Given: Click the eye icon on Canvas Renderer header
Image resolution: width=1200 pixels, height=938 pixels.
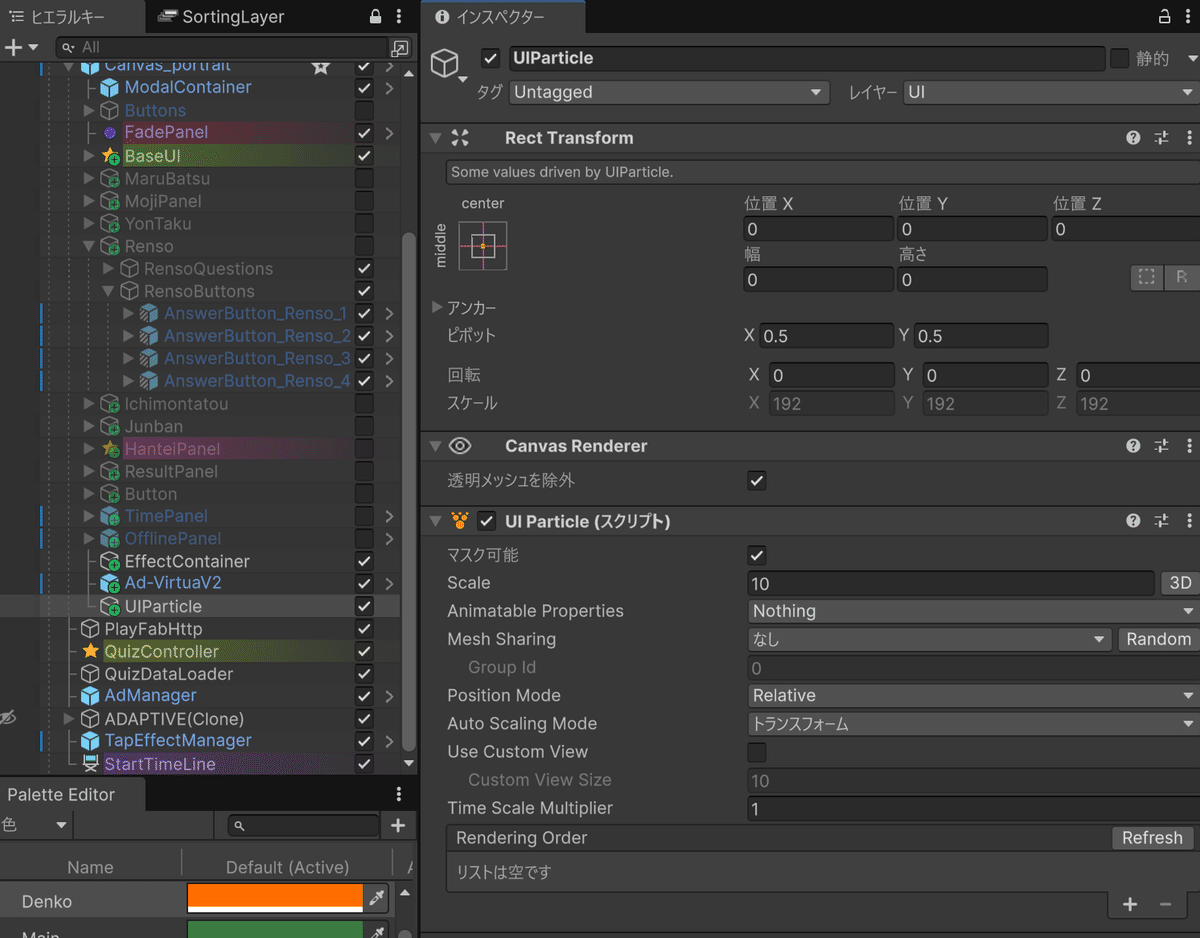Looking at the screenshot, I should click(459, 445).
